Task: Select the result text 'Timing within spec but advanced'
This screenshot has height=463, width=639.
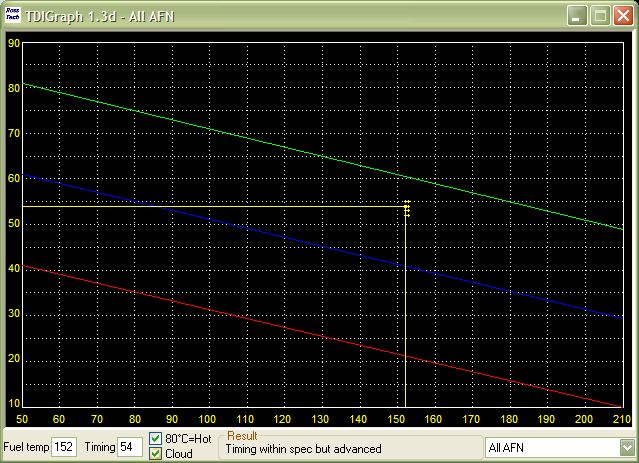Action: tap(304, 449)
